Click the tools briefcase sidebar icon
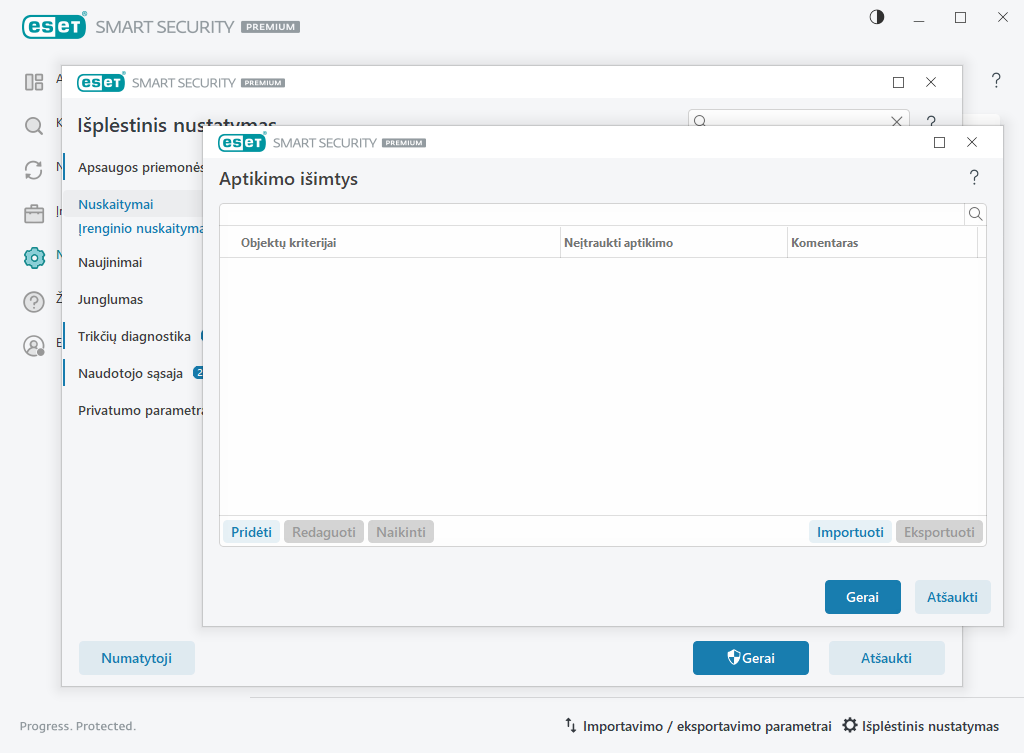This screenshot has width=1024, height=753. (34, 214)
